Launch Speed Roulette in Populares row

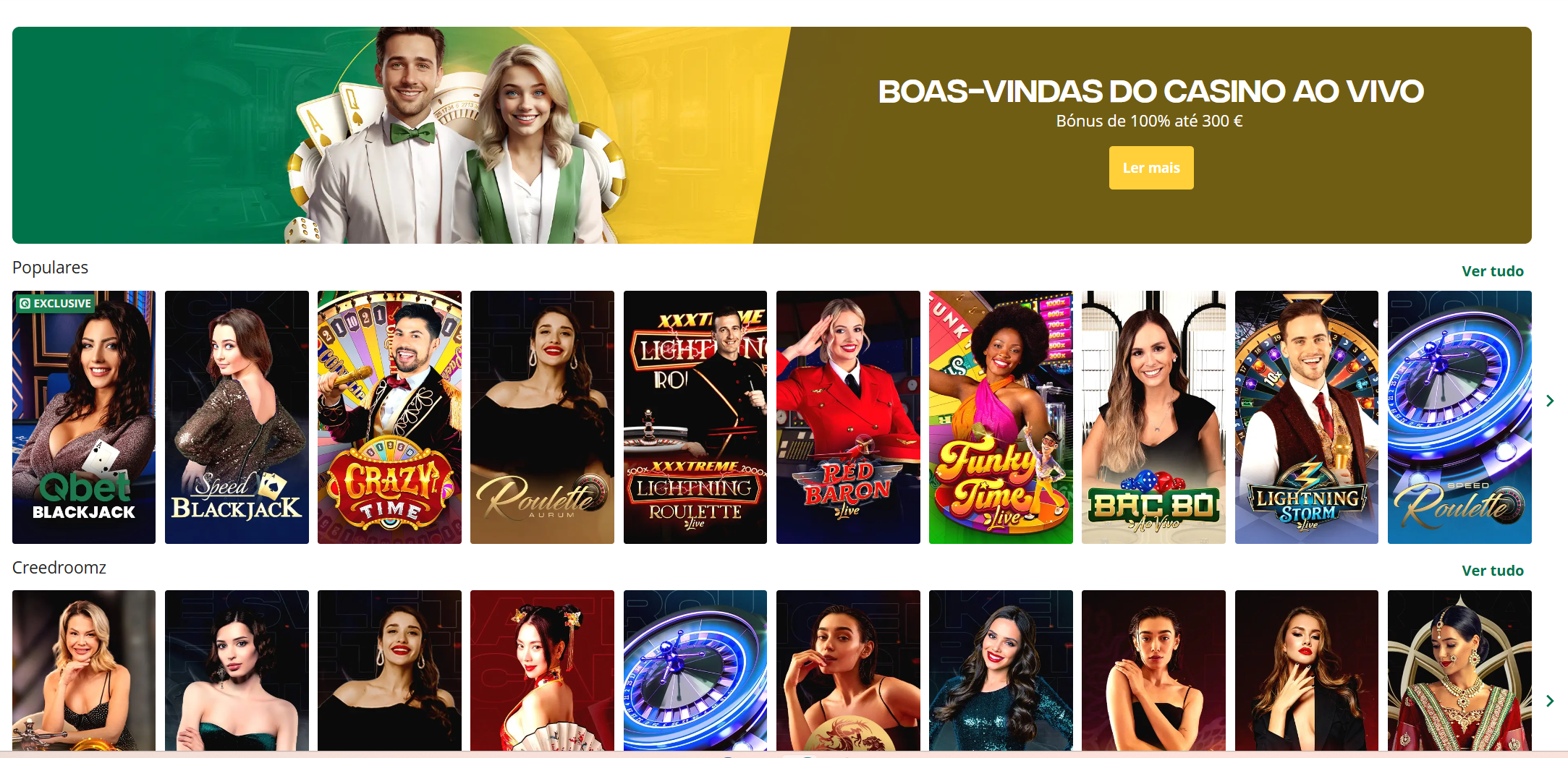point(1459,417)
